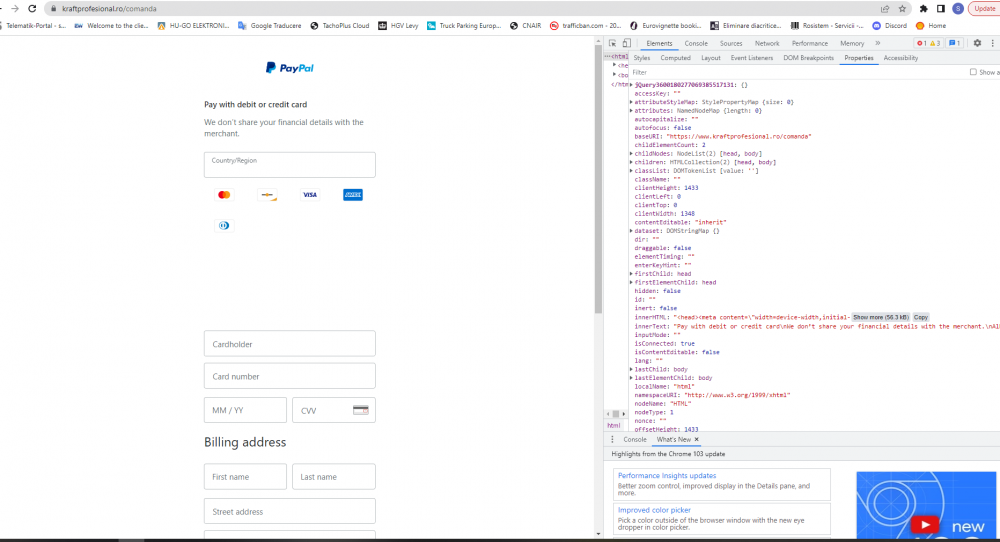This screenshot has height=542, width=1000.
Task: Open the DevTools three-dot customize menu
Action: pyautogui.click(x=992, y=43)
